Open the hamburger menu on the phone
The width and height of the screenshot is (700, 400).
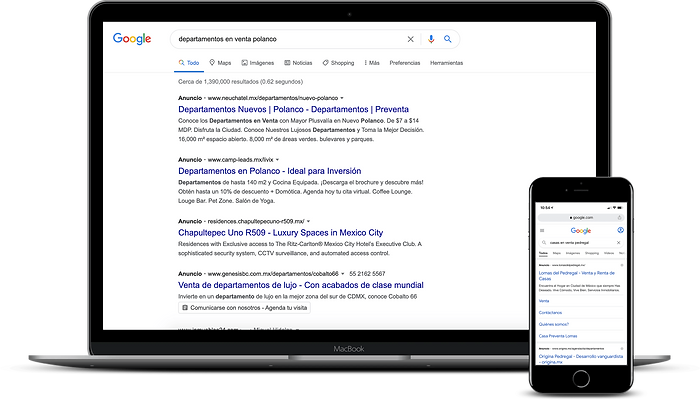542,231
